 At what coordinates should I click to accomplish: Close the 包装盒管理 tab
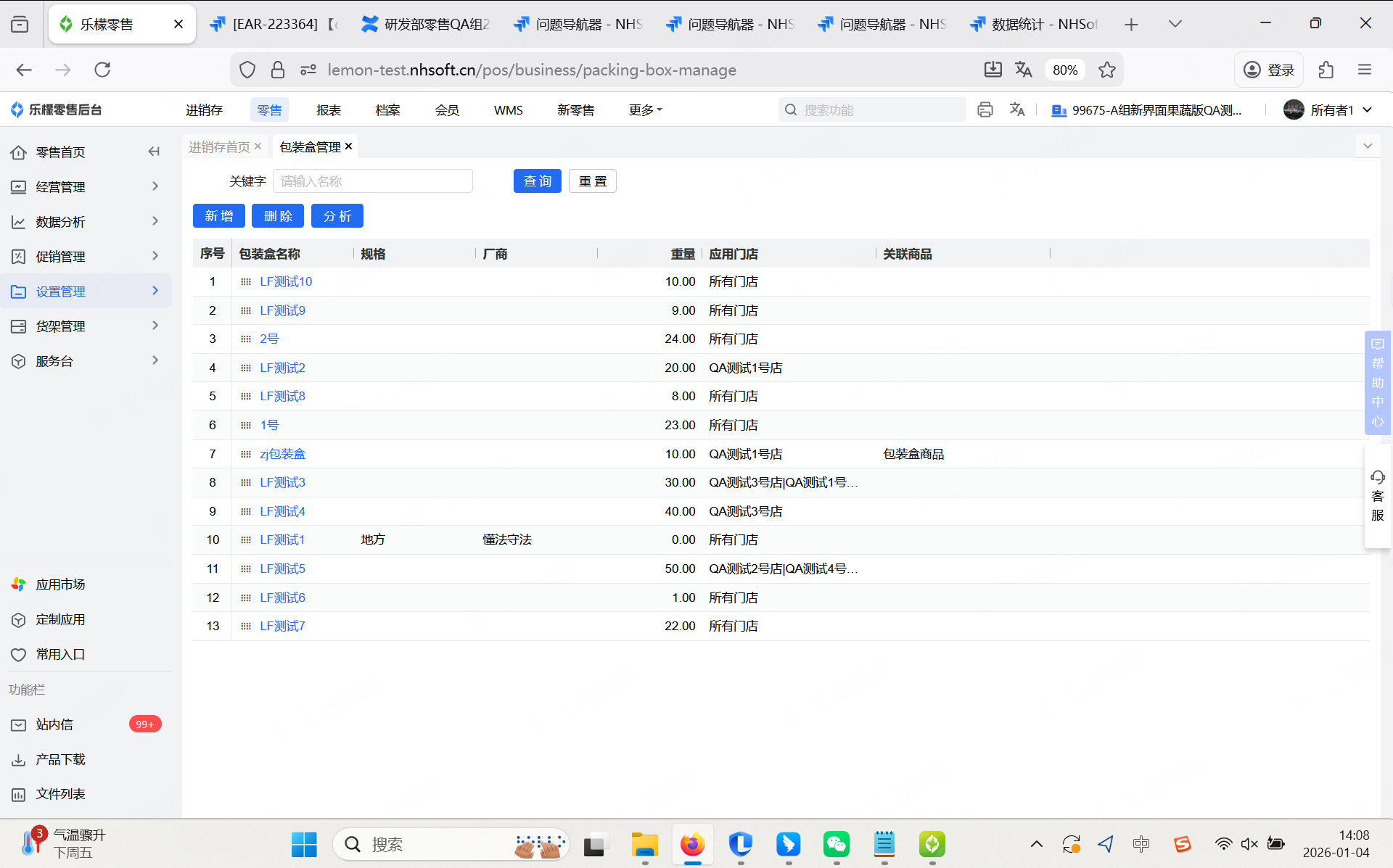pos(349,146)
